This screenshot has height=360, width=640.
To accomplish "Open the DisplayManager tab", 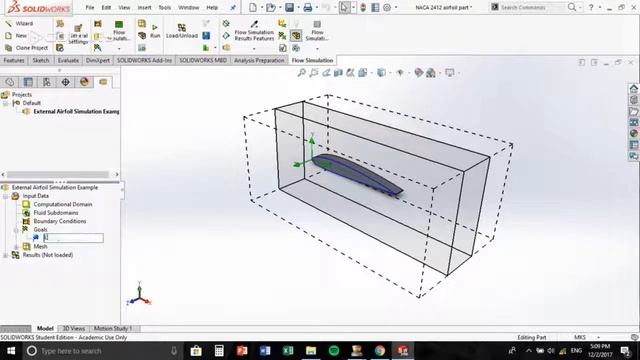I will click(x=84, y=82).
